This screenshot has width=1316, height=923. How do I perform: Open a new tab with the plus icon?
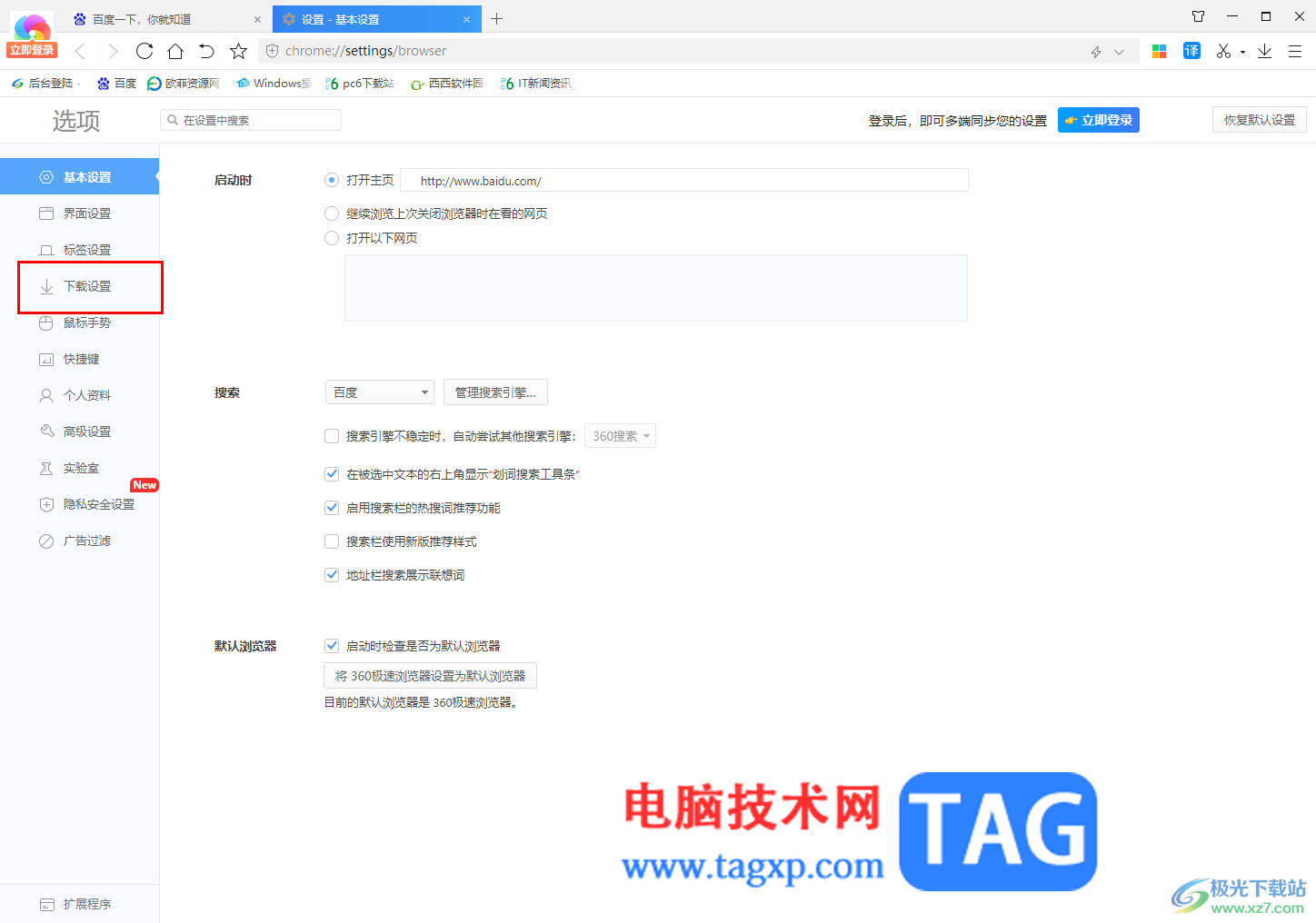(496, 18)
